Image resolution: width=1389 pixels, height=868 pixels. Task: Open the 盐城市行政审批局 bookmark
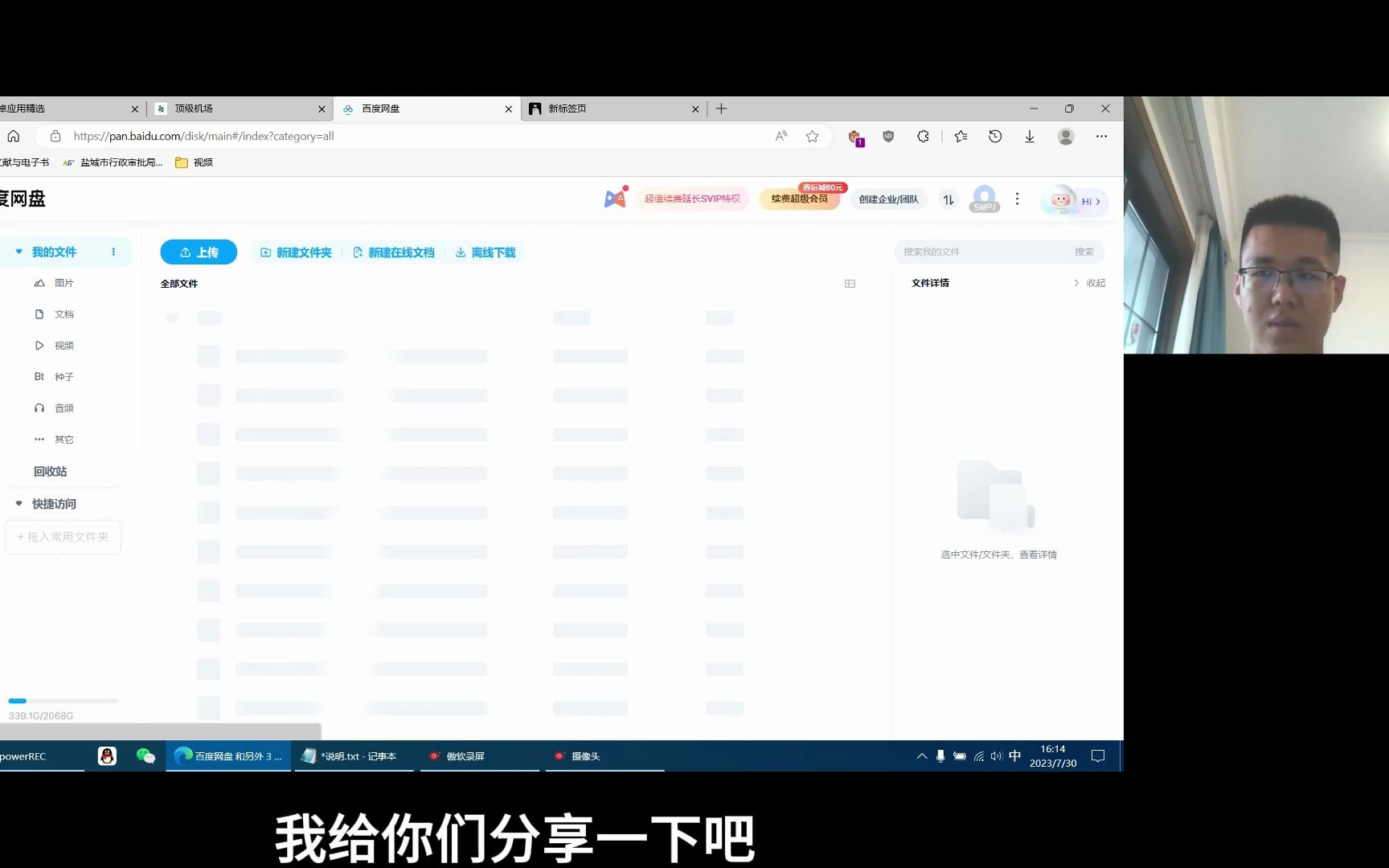[113, 162]
